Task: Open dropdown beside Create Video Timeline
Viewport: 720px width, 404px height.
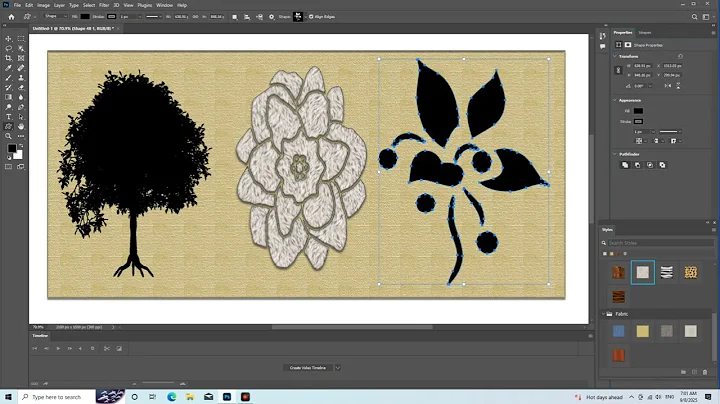Action: click(x=338, y=368)
